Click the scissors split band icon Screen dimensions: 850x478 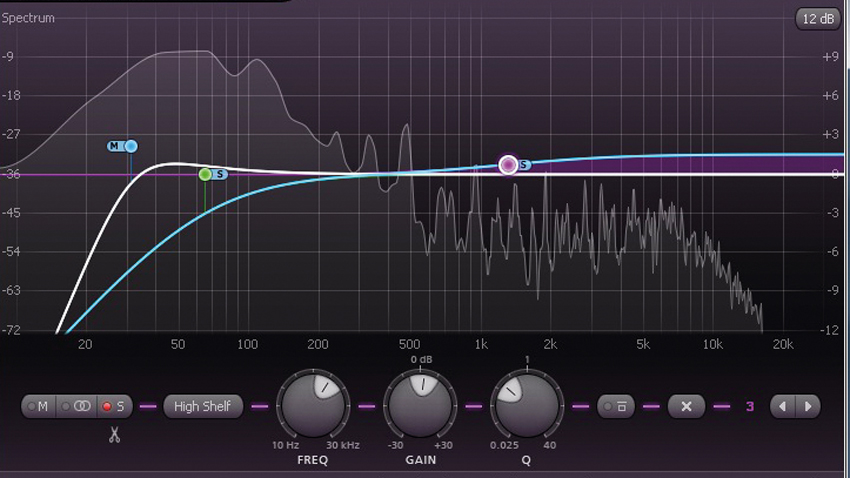tap(114, 435)
